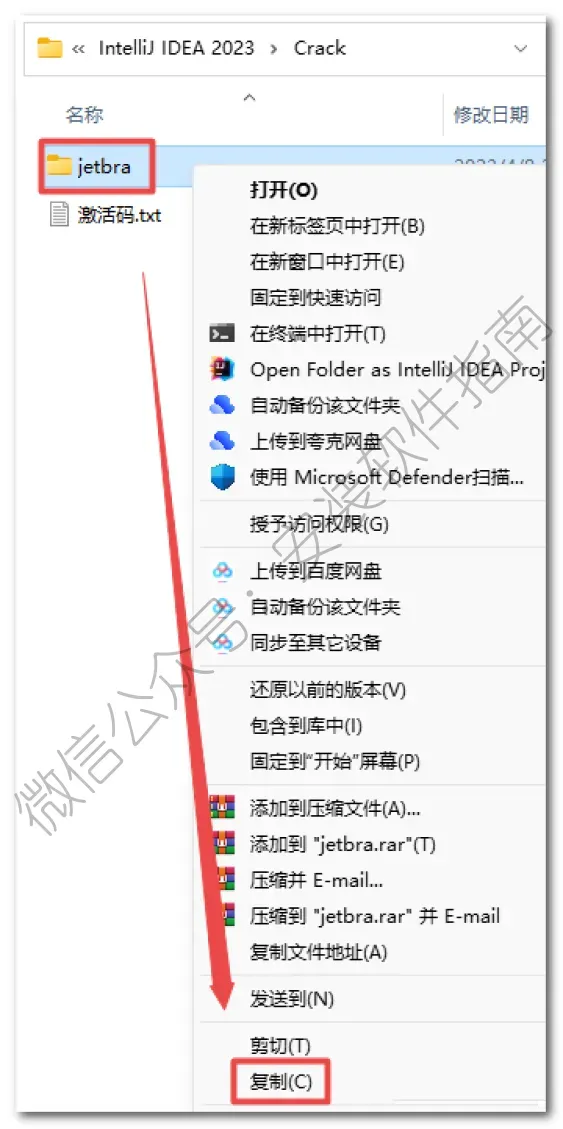
Task: Click the WinRAR icon beside 添加到压缩文件
Action: click(x=222, y=808)
